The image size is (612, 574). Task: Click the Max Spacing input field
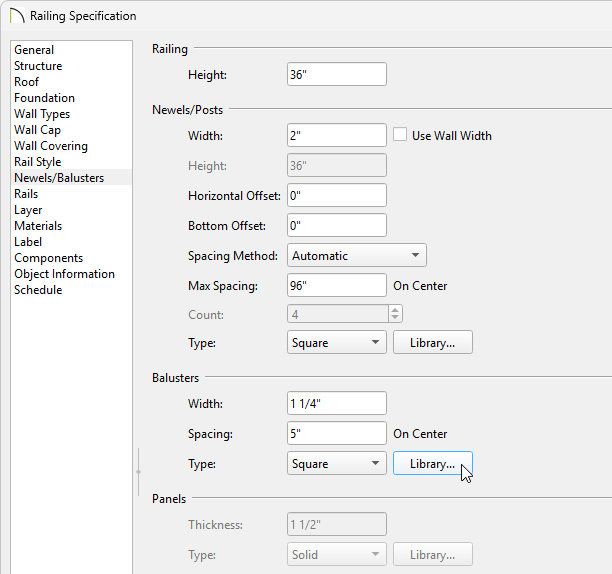(x=337, y=286)
